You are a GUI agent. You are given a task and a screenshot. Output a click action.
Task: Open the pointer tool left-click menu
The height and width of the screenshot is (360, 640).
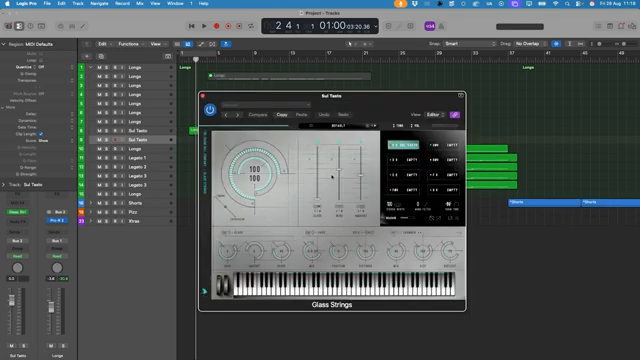[351, 44]
